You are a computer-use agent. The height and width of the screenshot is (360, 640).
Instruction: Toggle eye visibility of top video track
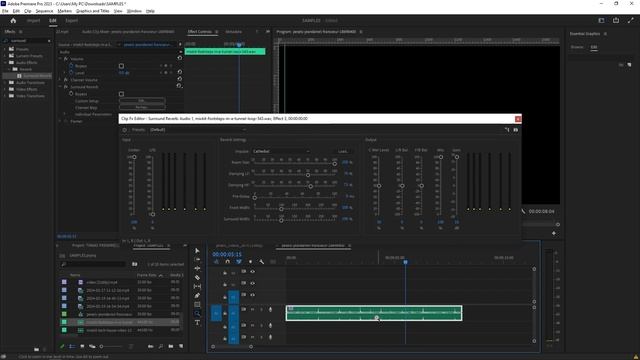pos(252,272)
